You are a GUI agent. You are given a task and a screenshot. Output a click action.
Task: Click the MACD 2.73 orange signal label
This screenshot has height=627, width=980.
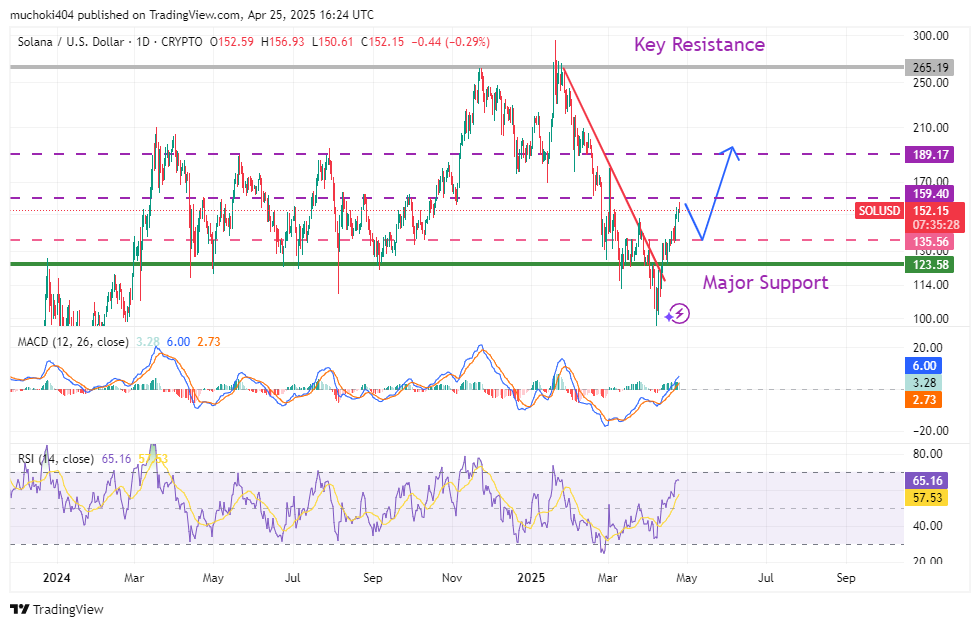point(923,399)
